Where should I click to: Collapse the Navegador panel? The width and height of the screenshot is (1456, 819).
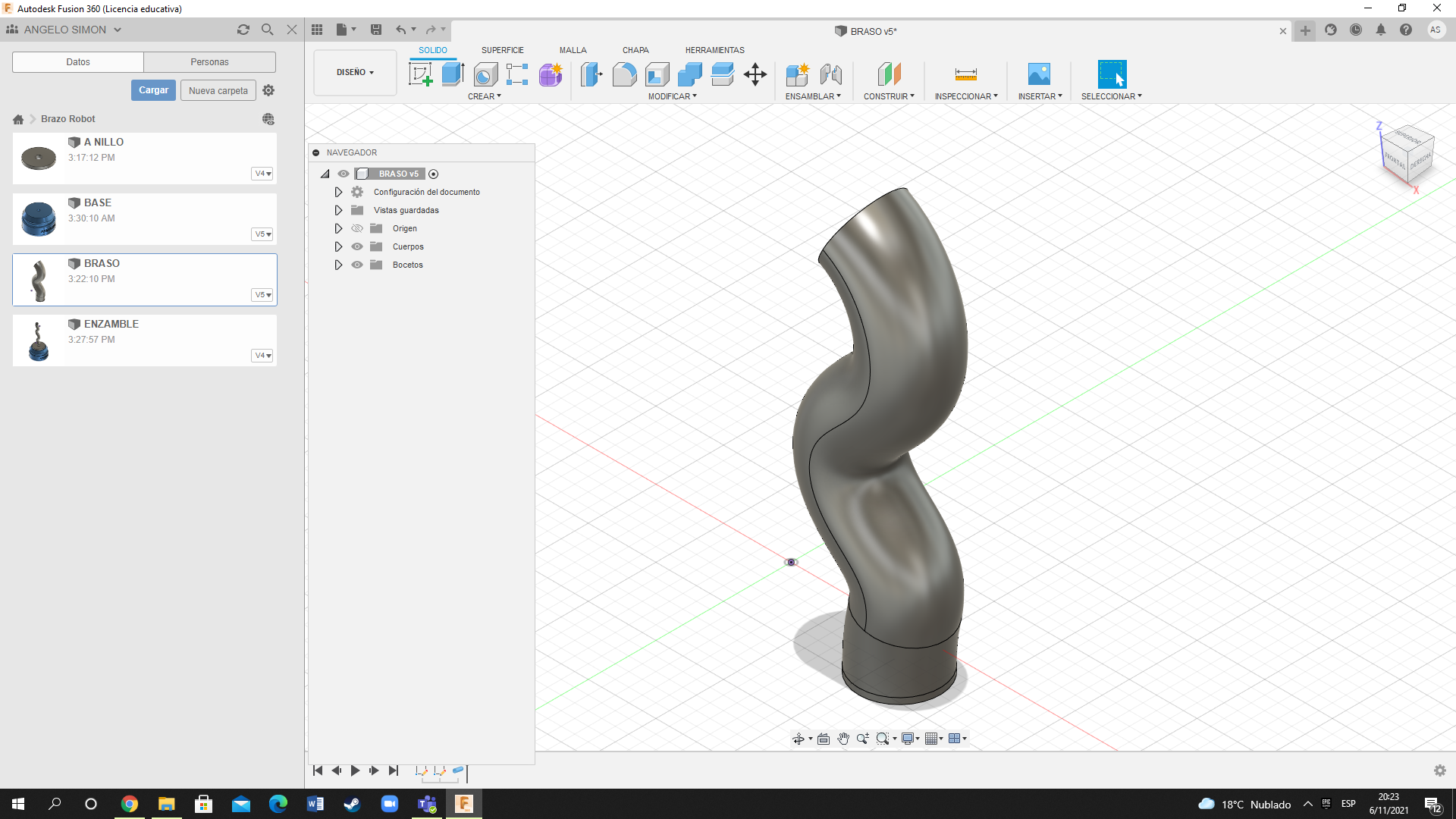[x=316, y=152]
